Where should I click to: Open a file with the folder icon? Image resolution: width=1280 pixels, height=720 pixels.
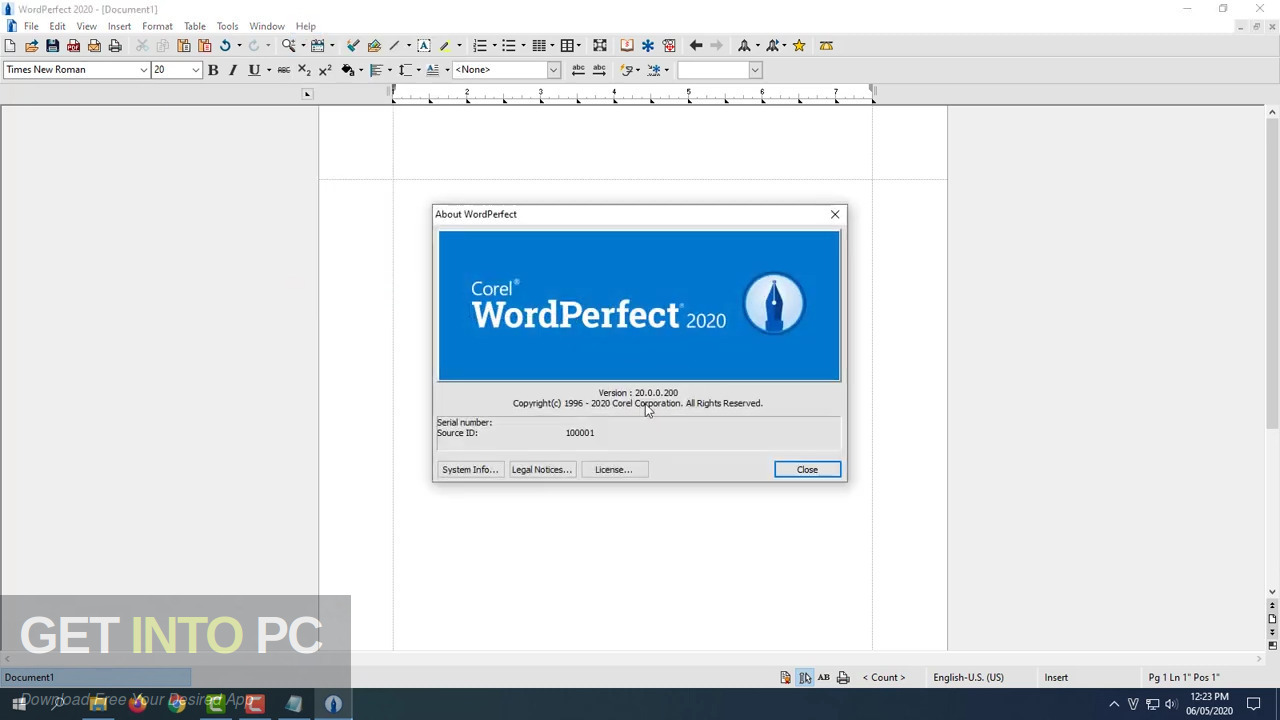[x=31, y=45]
